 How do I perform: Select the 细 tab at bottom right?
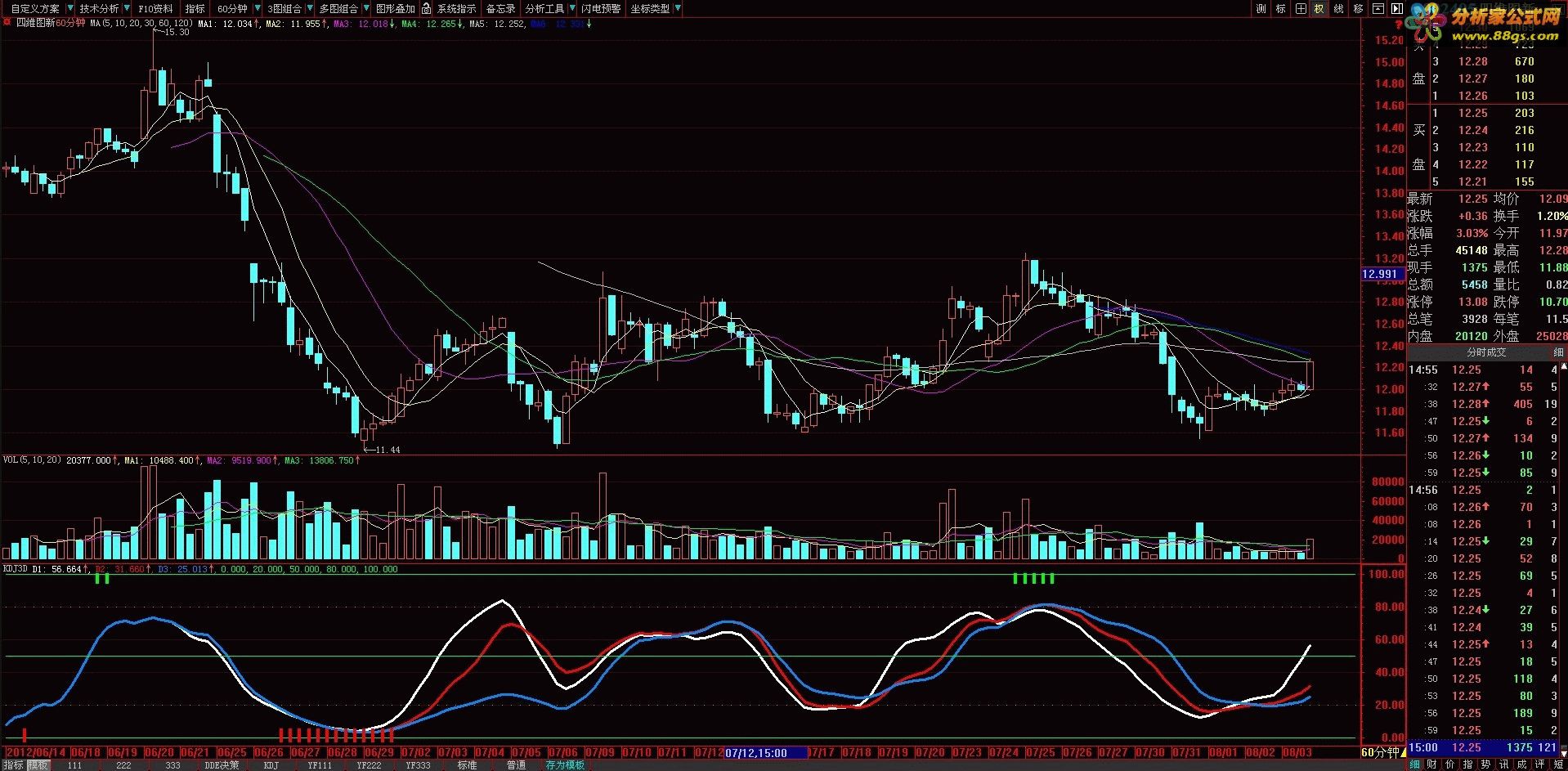pyautogui.click(x=1414, y=764)
